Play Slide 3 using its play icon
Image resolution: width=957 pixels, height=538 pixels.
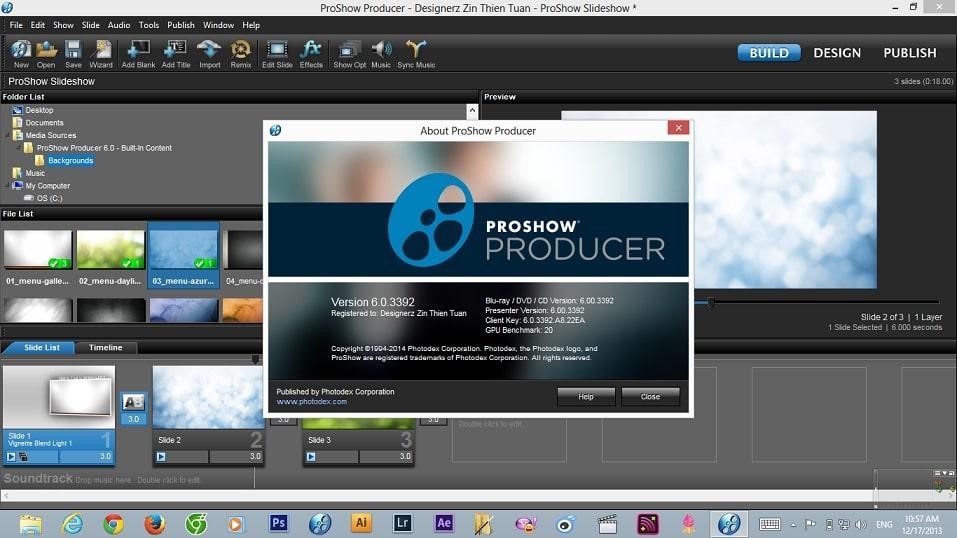tap(311, 456)
